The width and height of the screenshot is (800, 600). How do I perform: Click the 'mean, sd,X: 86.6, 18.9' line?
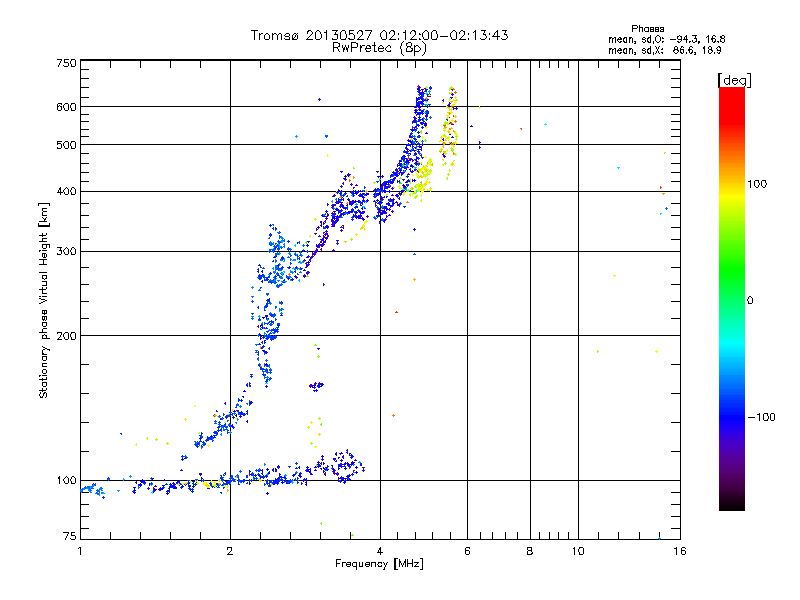coord(664,50)
